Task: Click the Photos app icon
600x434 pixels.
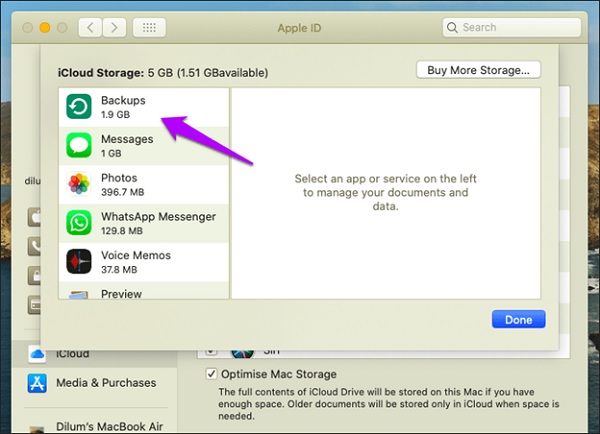Action: click(x=79, y=185)
